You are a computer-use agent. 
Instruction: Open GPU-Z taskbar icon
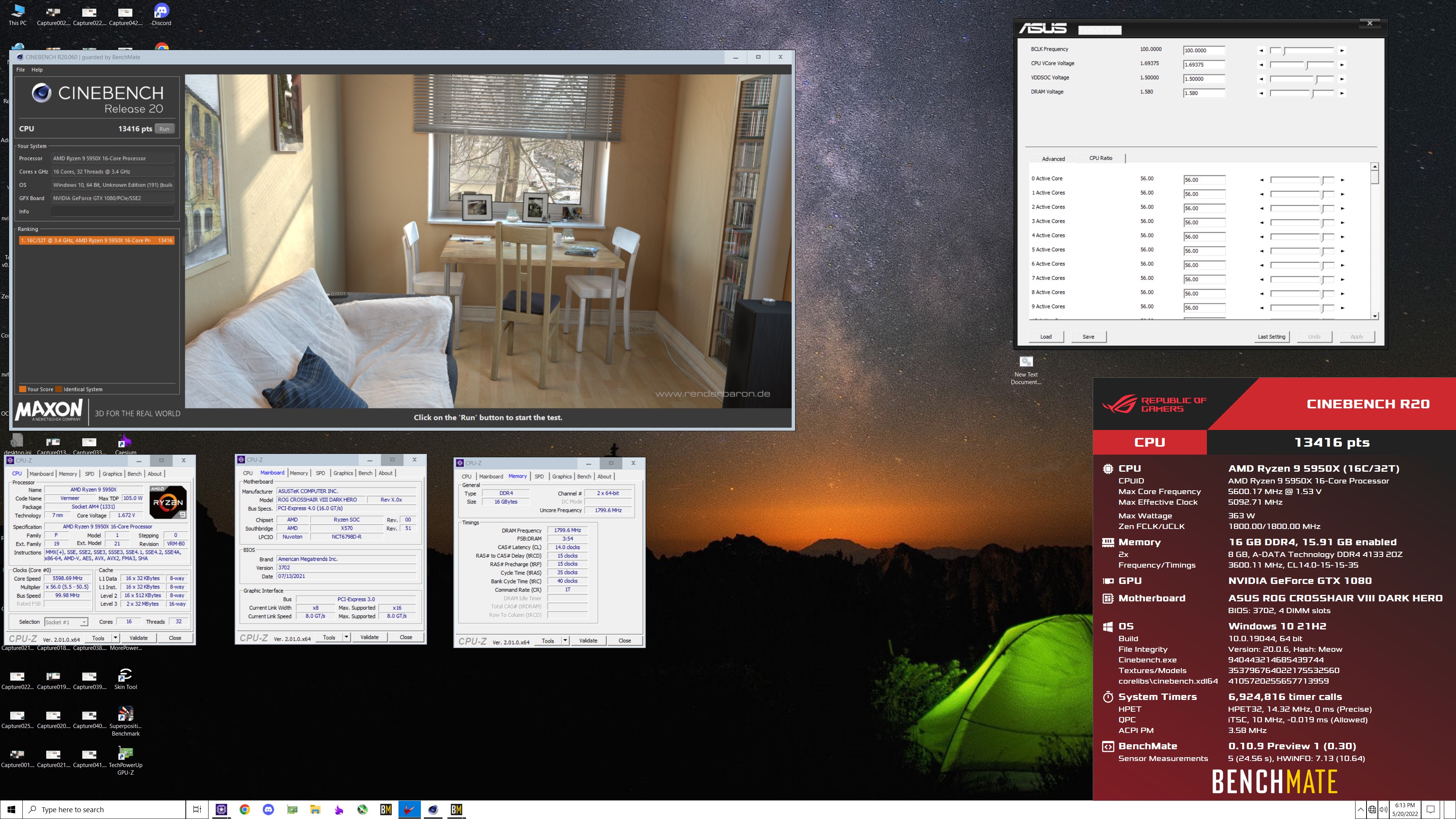tap(292, 810)
